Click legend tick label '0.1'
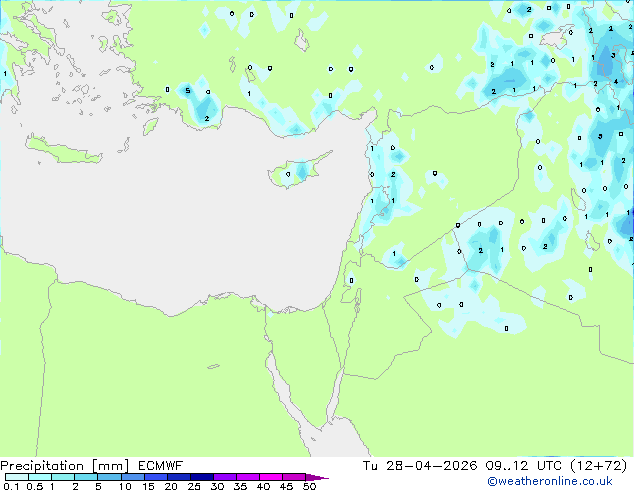634x490 pixels. (x=11, y=486)
